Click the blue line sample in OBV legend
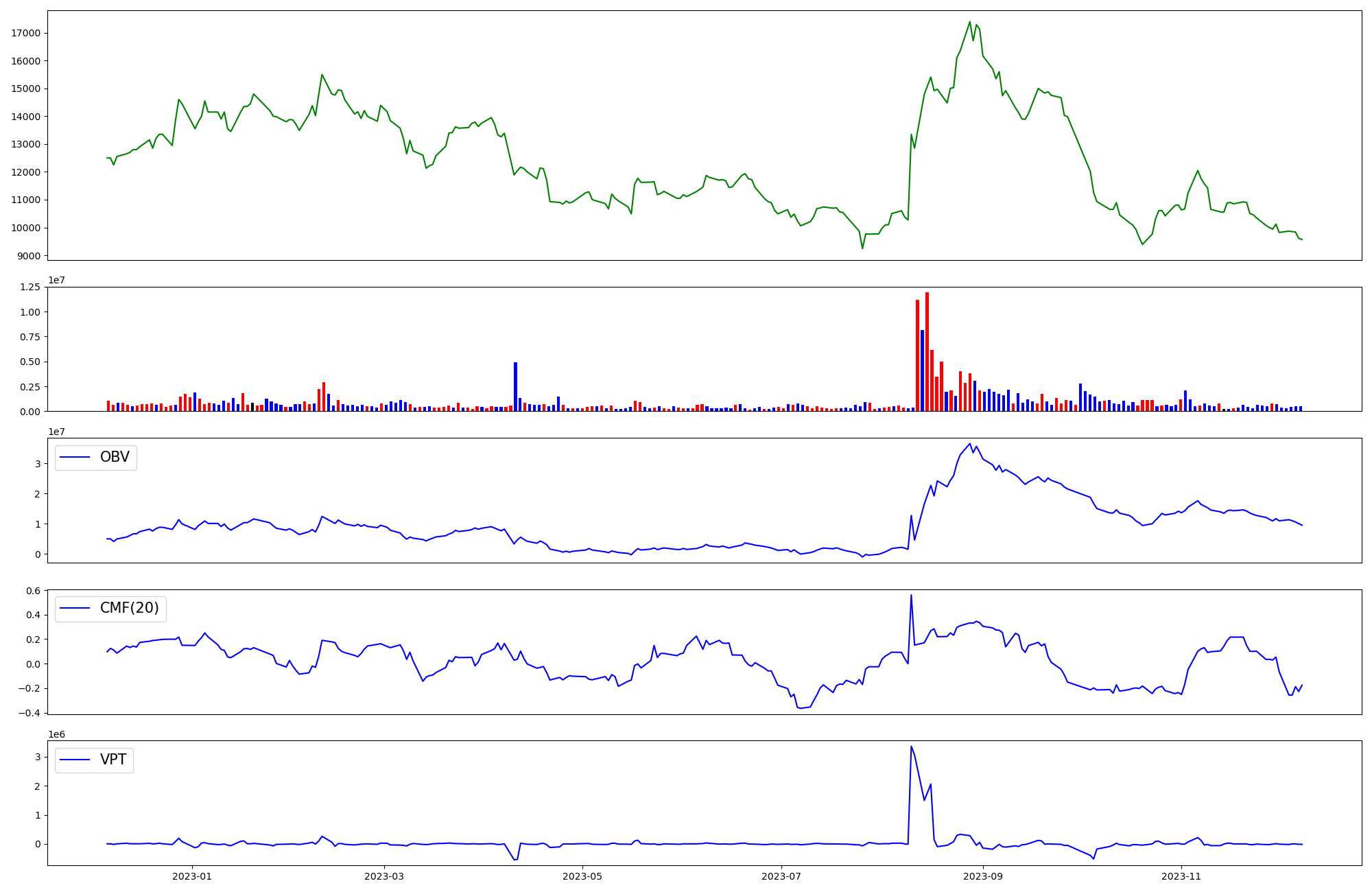Viewport: 1372px width, 892px height. pos(75,457)
